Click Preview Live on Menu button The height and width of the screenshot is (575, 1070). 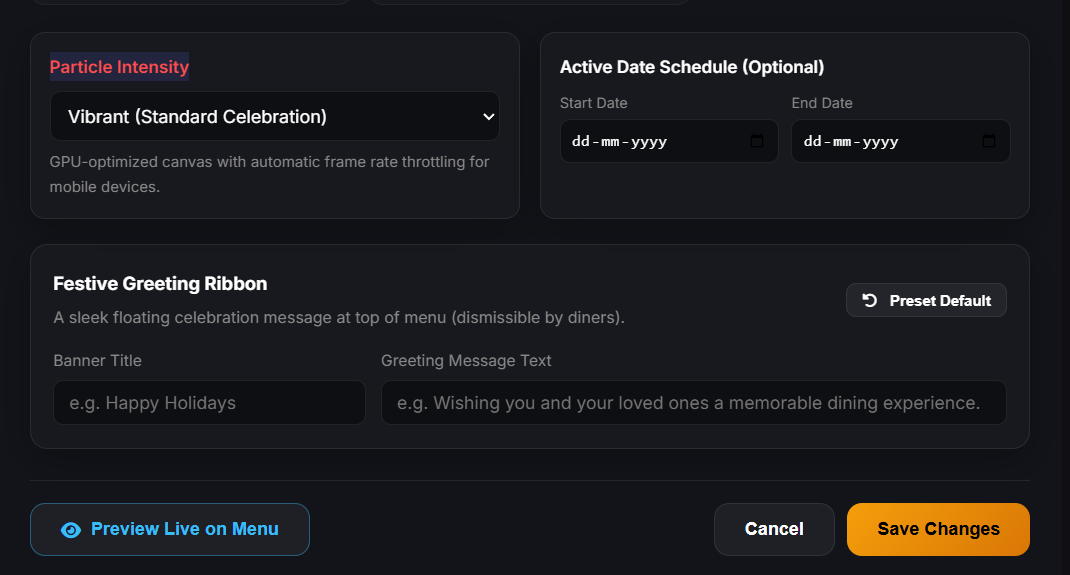[x=170, y=529]
